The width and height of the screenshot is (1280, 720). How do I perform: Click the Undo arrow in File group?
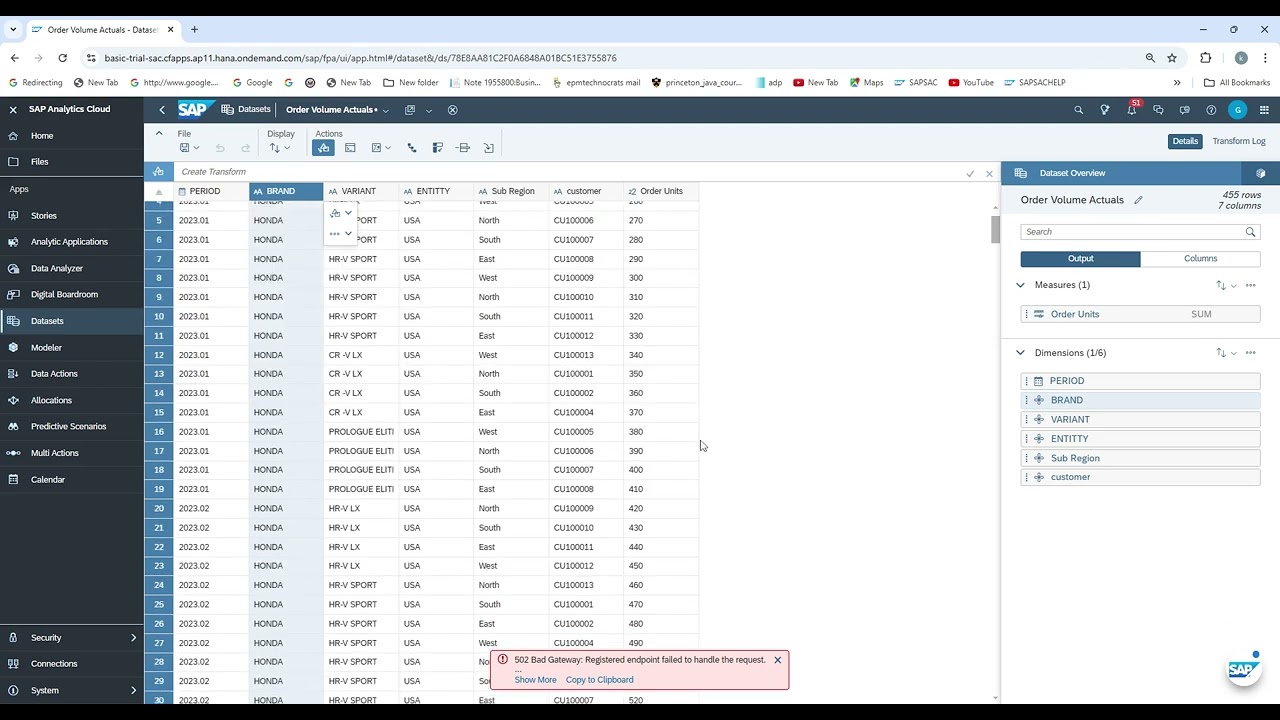[220, 148]
